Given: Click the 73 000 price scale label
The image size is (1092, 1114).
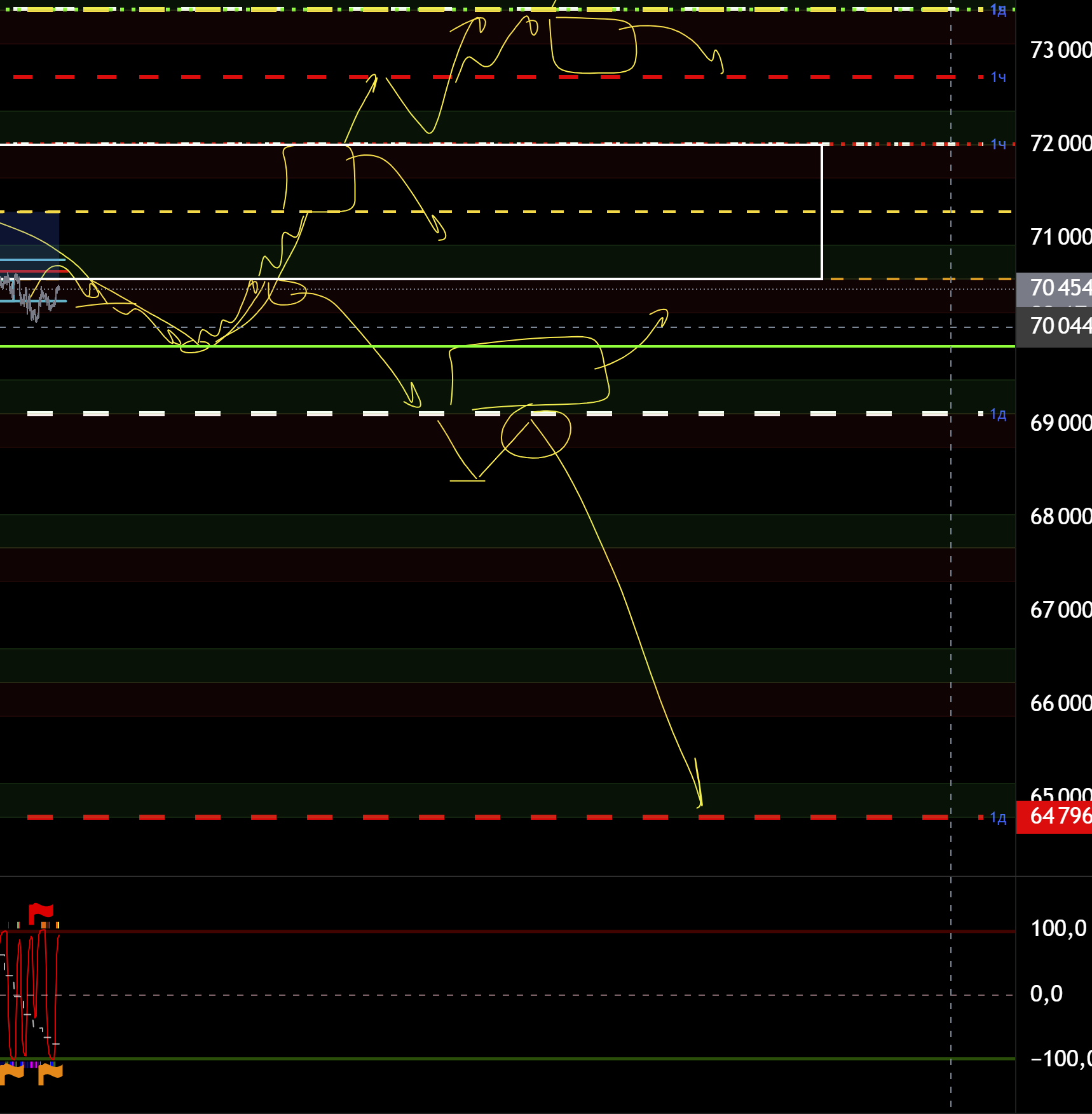Looking at the screenshot, I should pos(1059,50).
